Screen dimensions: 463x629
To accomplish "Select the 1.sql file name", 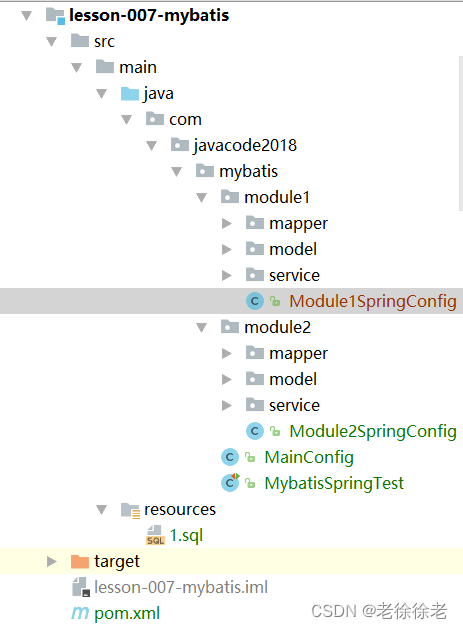I will 186,536.
